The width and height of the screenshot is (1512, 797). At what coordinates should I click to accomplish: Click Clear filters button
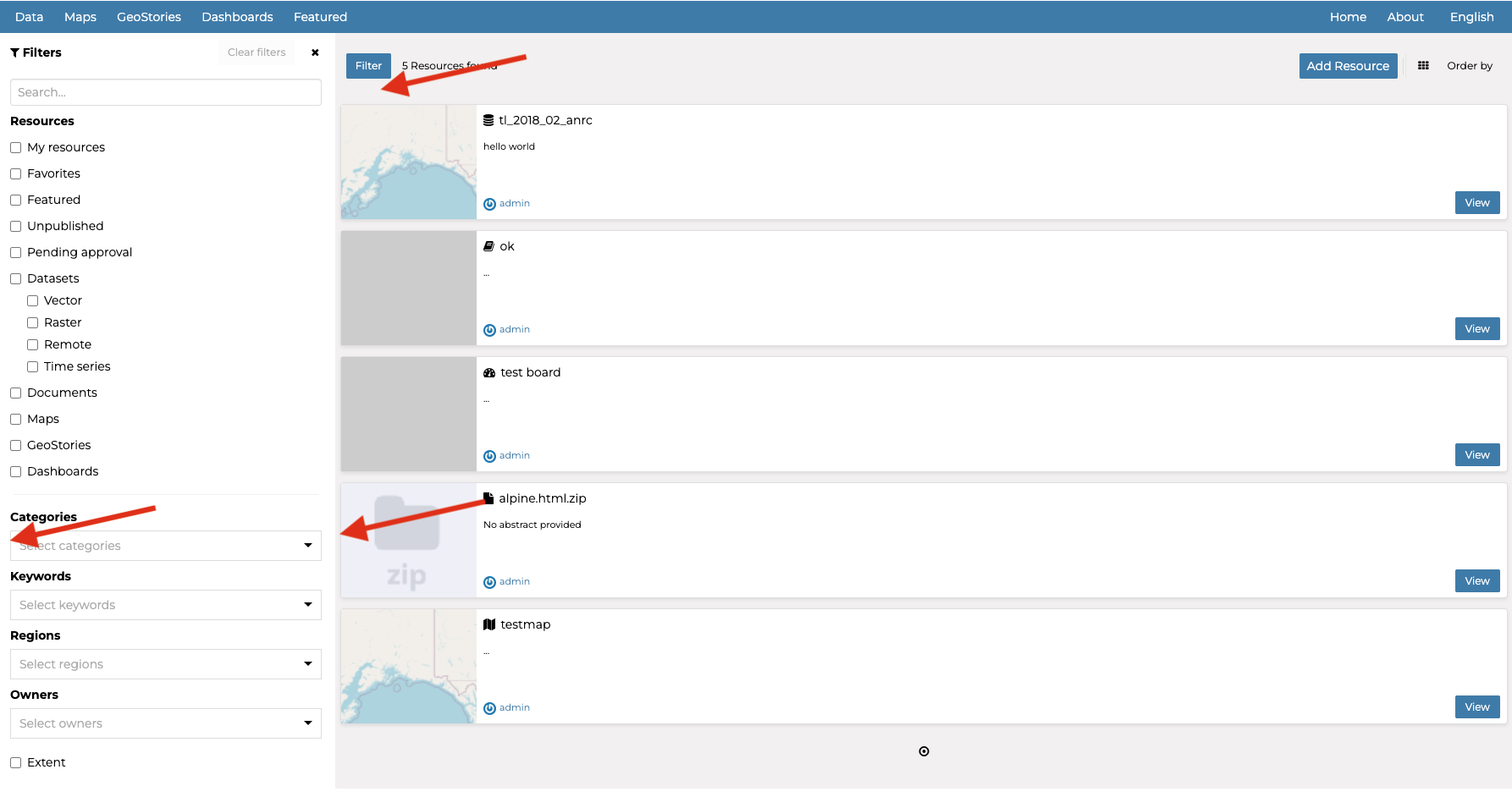(257, 52)
